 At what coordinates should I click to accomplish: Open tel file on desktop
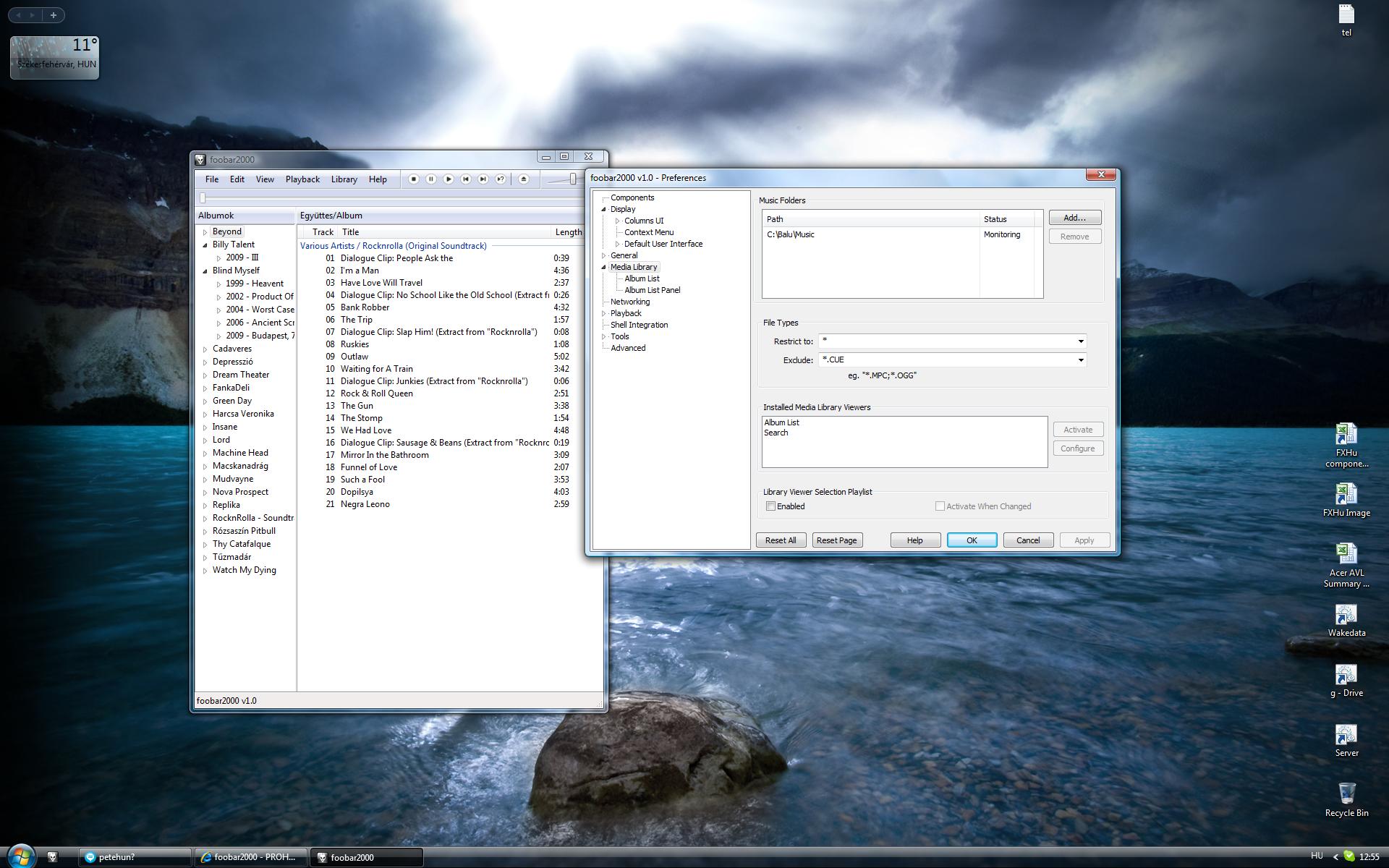[x=1346, y=20]
